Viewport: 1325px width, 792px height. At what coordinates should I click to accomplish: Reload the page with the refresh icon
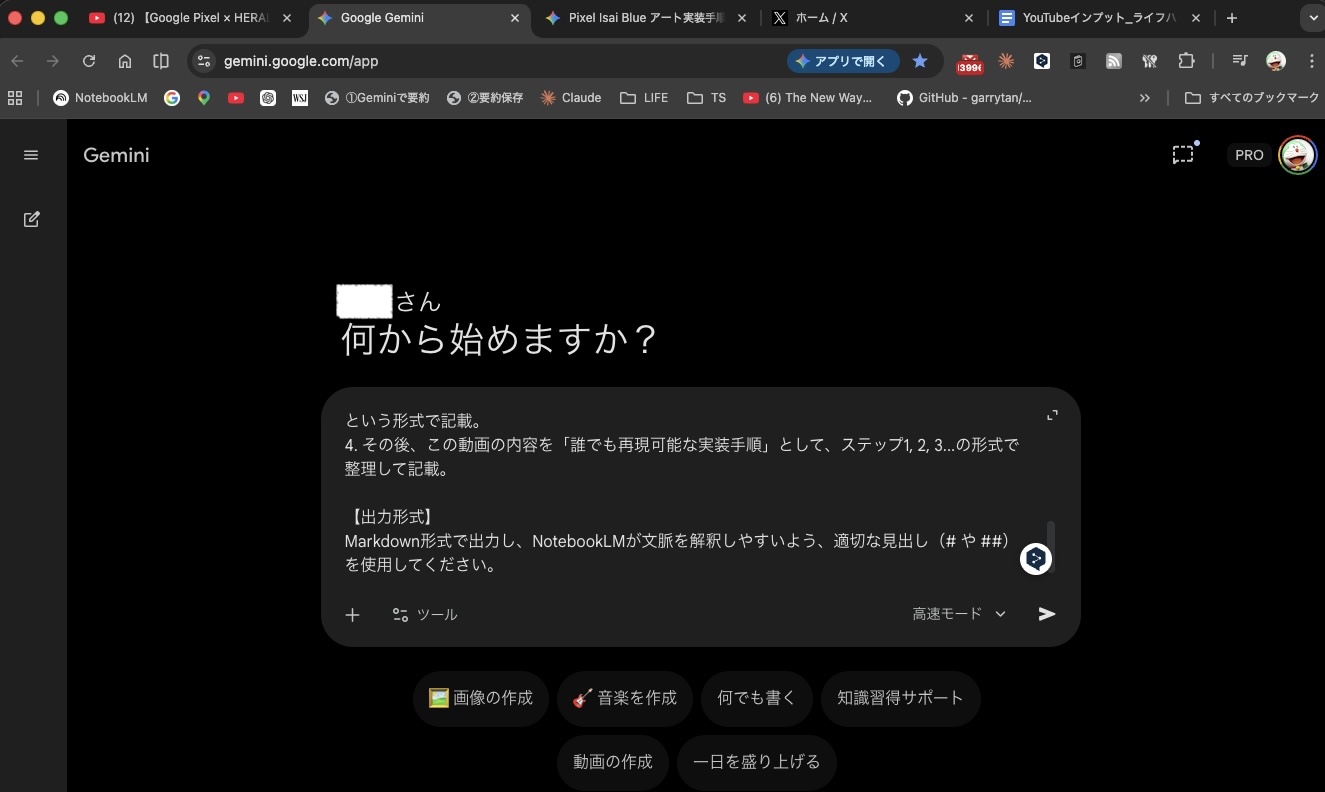(x=89, y=61)
